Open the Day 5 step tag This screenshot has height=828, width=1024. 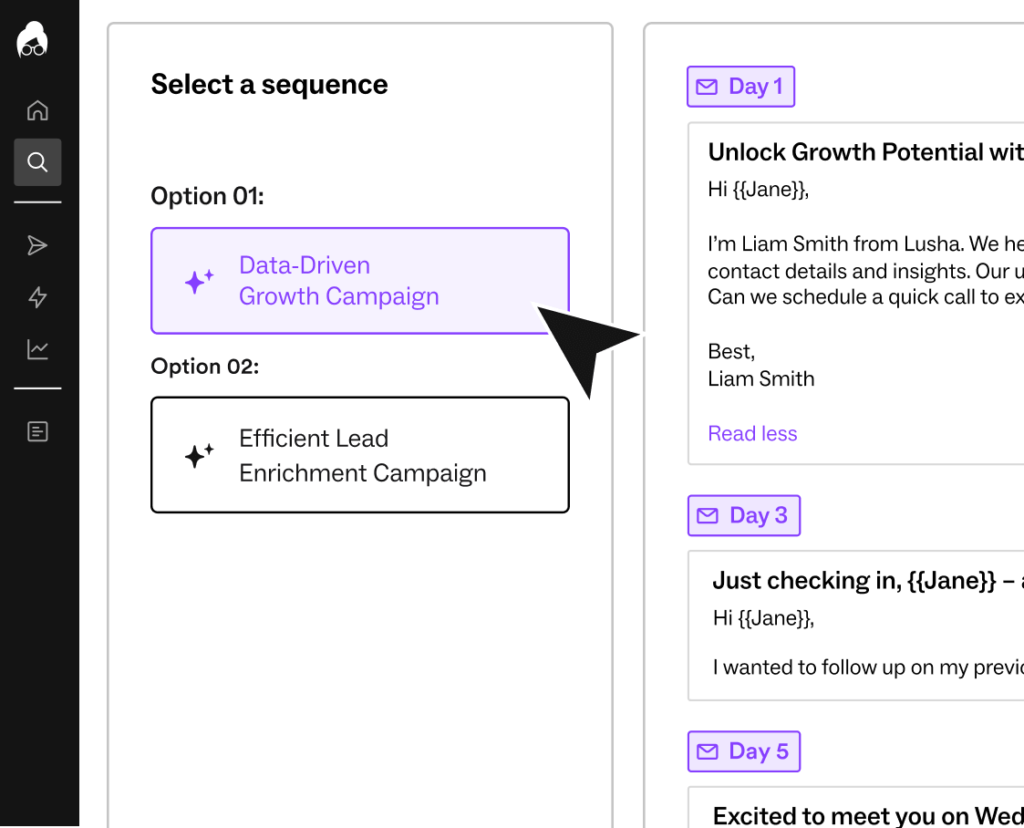pyautogui.click(x=744, y=751)
